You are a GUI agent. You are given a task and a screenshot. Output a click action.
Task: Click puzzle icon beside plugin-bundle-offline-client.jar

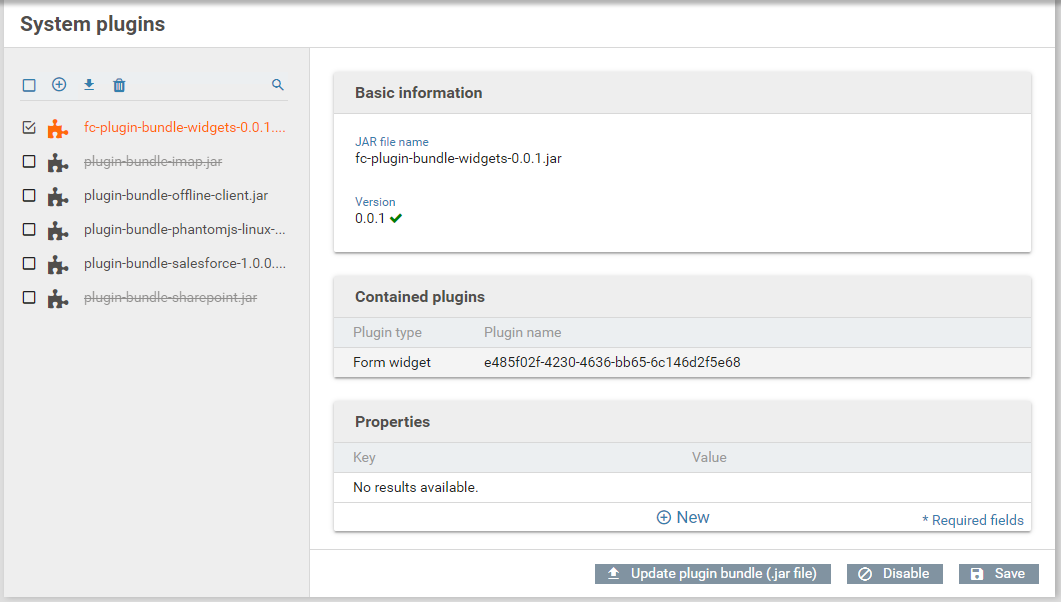58,196
